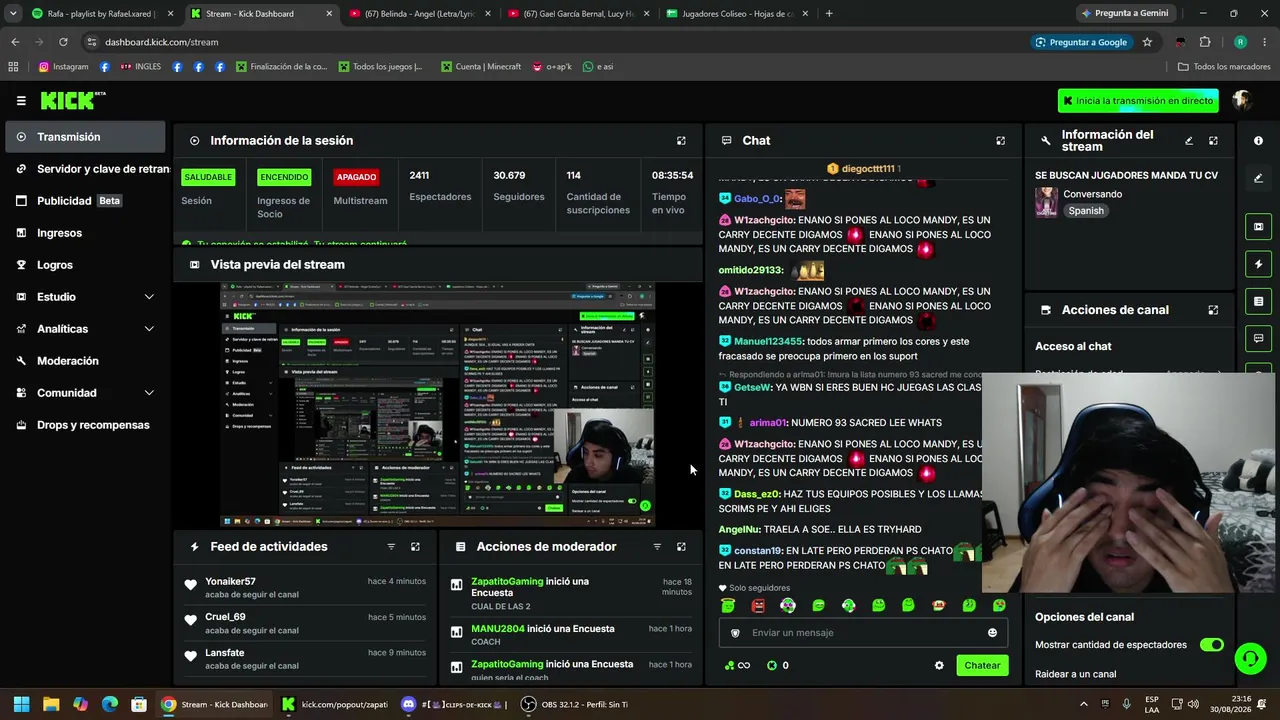Click the pencil edit icon in right rail
The image size is (1280, 720).
[1258, 178]
